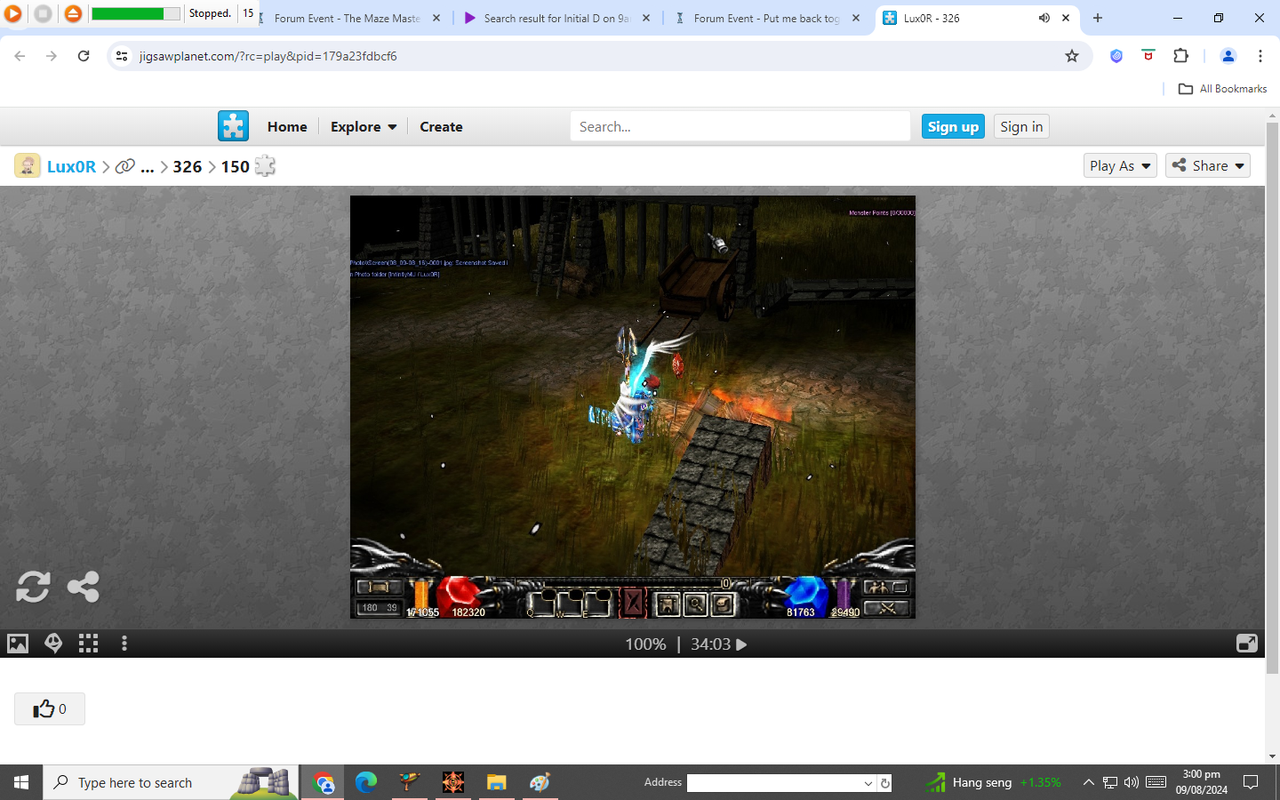The image size is (1280, 800).
Task: Switch to the Search result for Initial D tab
Action: [558, 18]
